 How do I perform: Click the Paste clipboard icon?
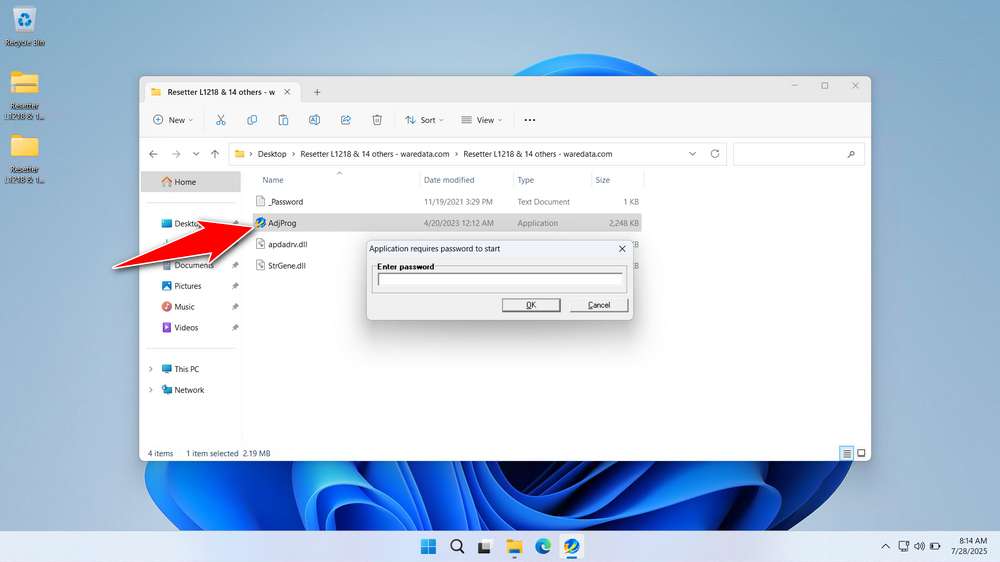point(283,120)
